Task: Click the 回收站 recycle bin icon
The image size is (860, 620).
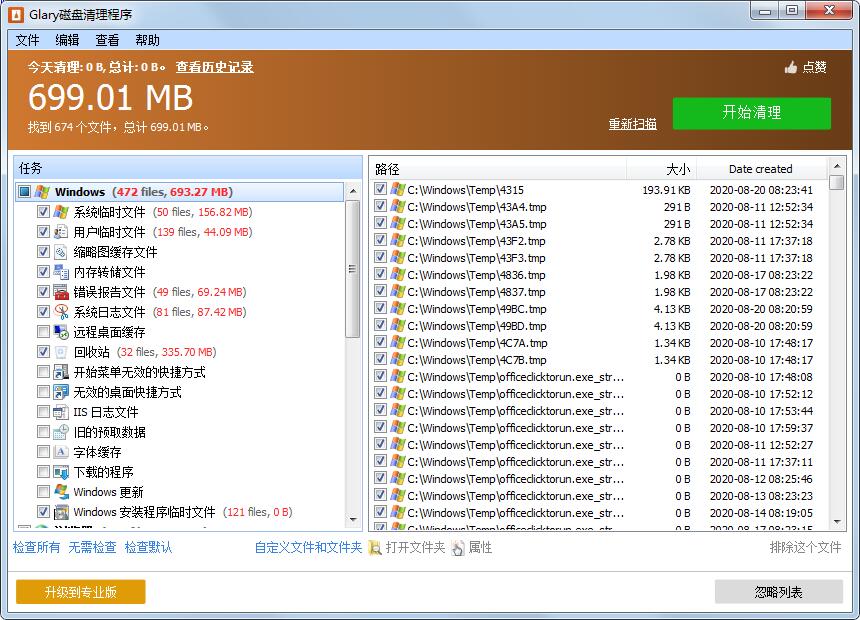Action: [x=59, y=352]
